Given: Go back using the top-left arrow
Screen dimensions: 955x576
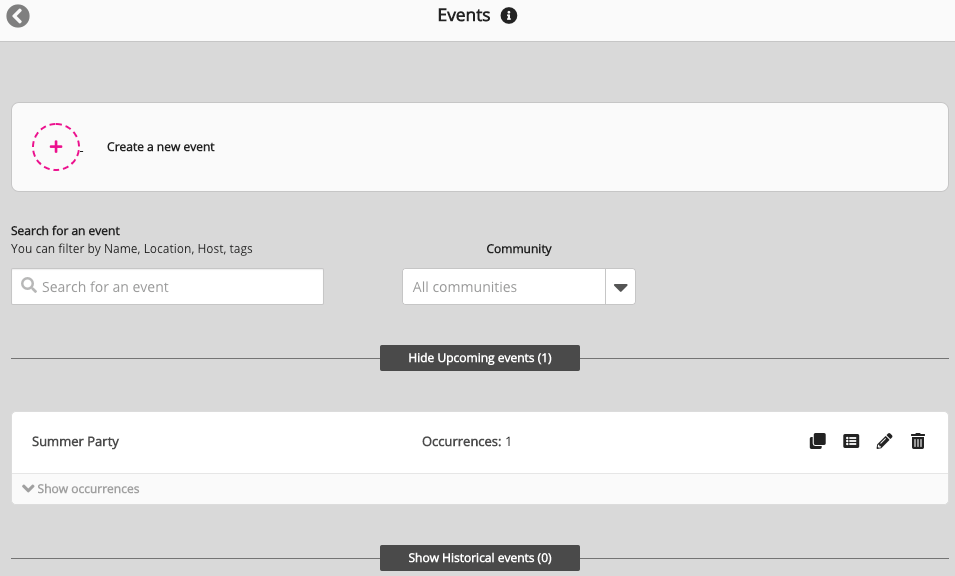Looking at the screenshot, I should click(x=18, y=16).
